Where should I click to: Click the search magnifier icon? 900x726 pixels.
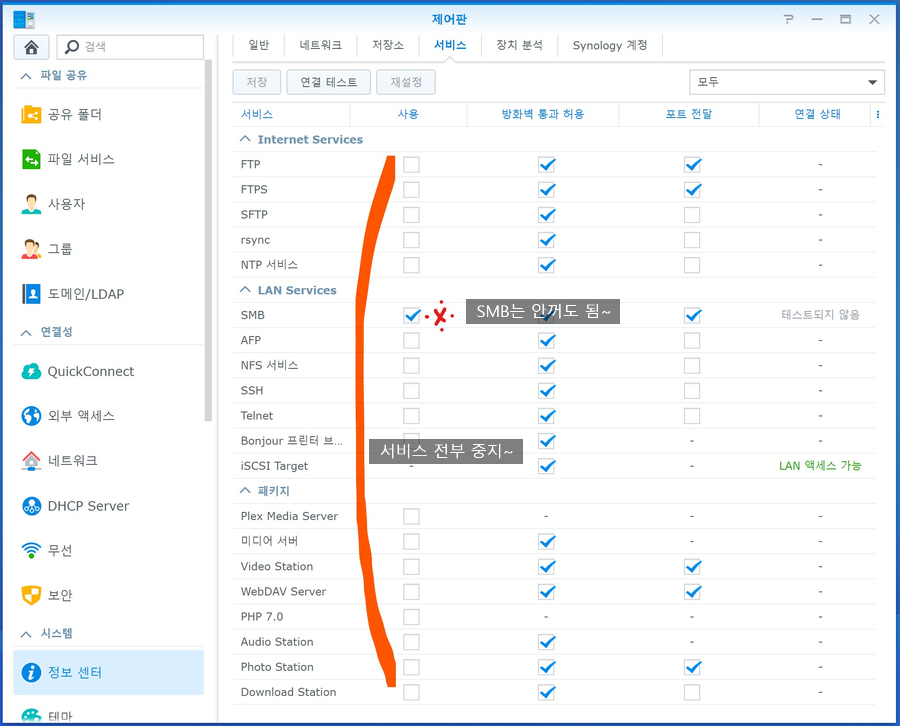(72, 46)
